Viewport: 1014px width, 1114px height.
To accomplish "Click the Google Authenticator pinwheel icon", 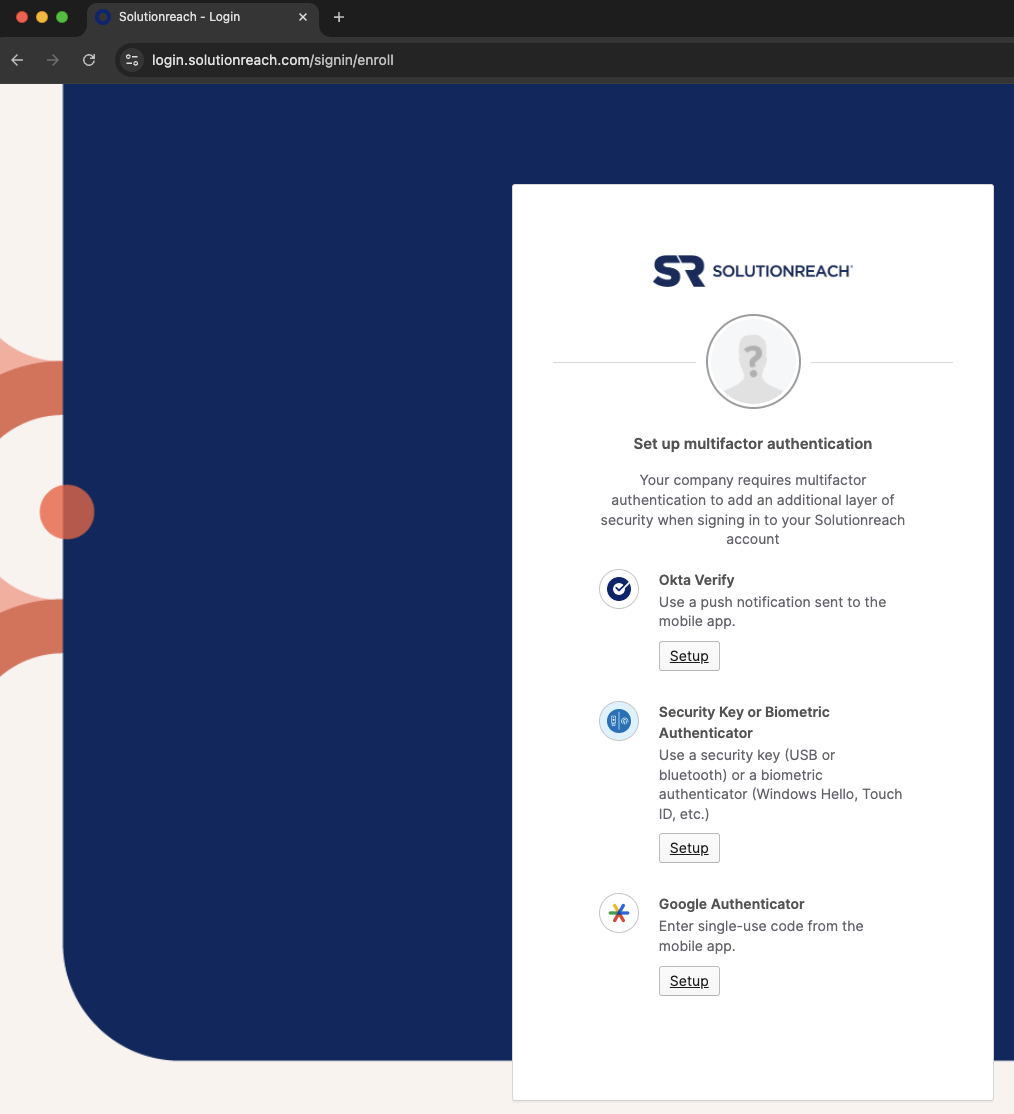I will pyautogui.click(x=618, y=913).
